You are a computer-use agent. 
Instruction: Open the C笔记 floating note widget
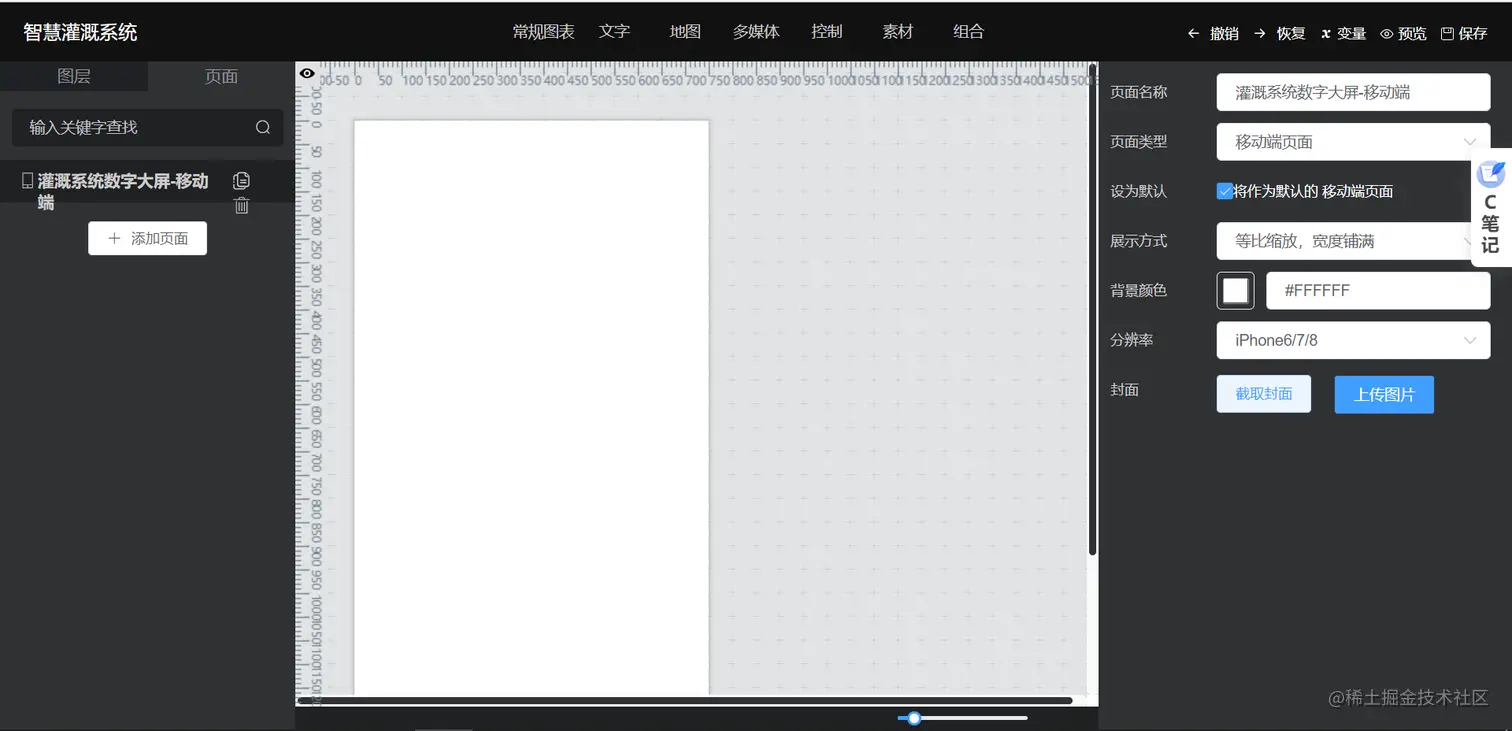[1490, 208]
